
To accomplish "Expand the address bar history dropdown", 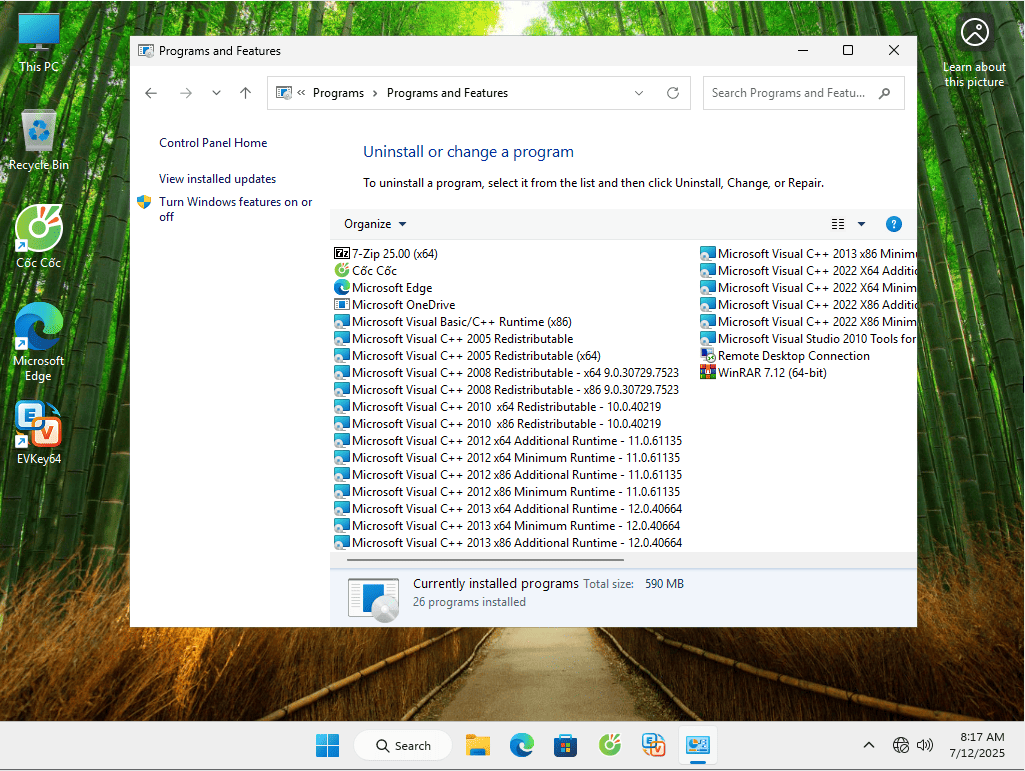I will [x=639, y=93].
